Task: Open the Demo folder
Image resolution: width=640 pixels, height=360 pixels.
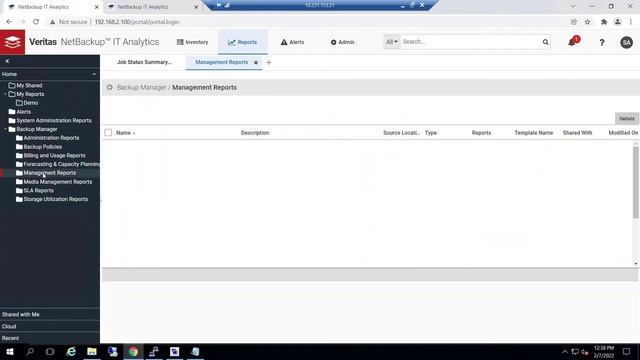Action: tap(27, 103)
